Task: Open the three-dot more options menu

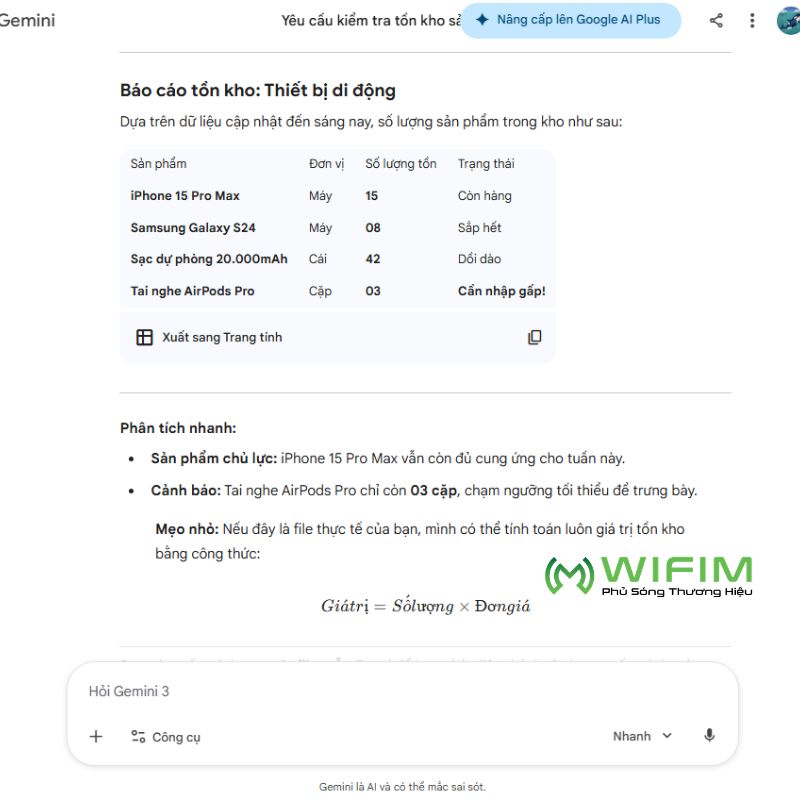Action: click(x=752, y=20)
